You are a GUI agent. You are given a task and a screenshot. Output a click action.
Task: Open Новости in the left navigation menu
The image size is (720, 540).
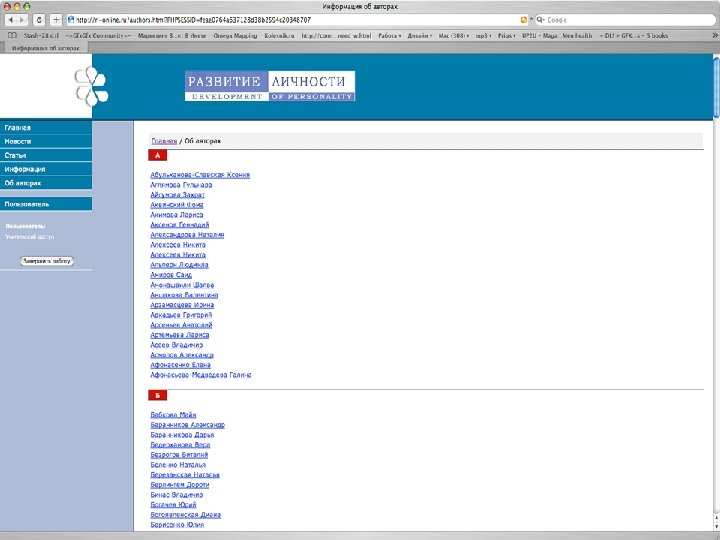tap(46, 141)
